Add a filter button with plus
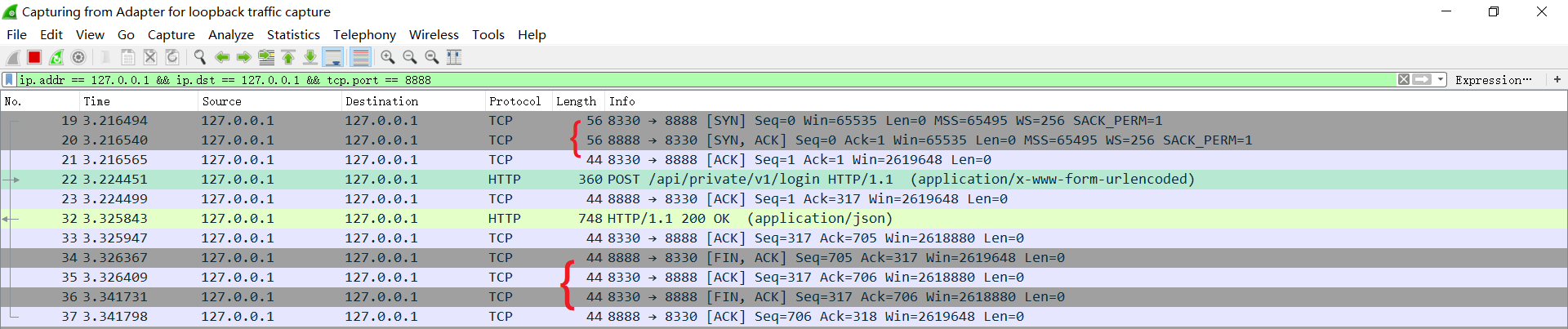Viewport: 1568px width, 329px height. tap(1557, 80)
